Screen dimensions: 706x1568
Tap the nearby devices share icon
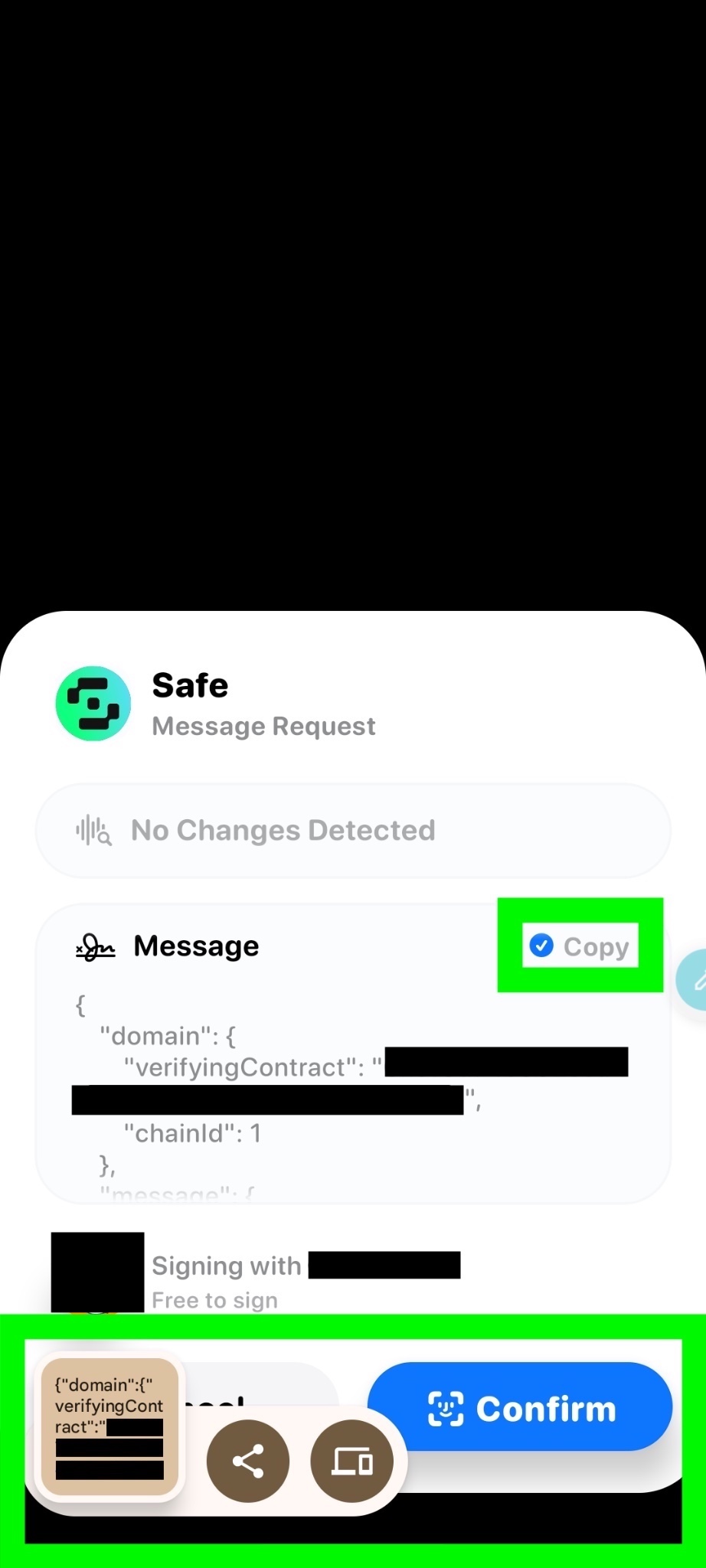click(x=351, y=1461)
